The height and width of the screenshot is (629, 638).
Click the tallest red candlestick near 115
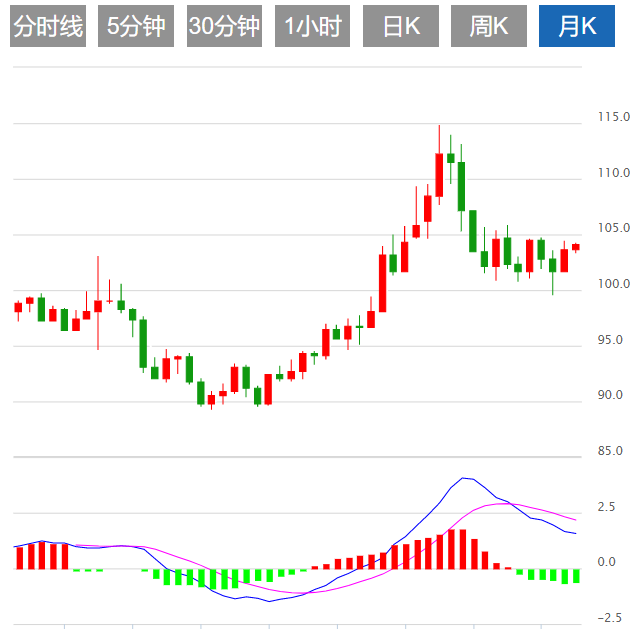point(439,175)
